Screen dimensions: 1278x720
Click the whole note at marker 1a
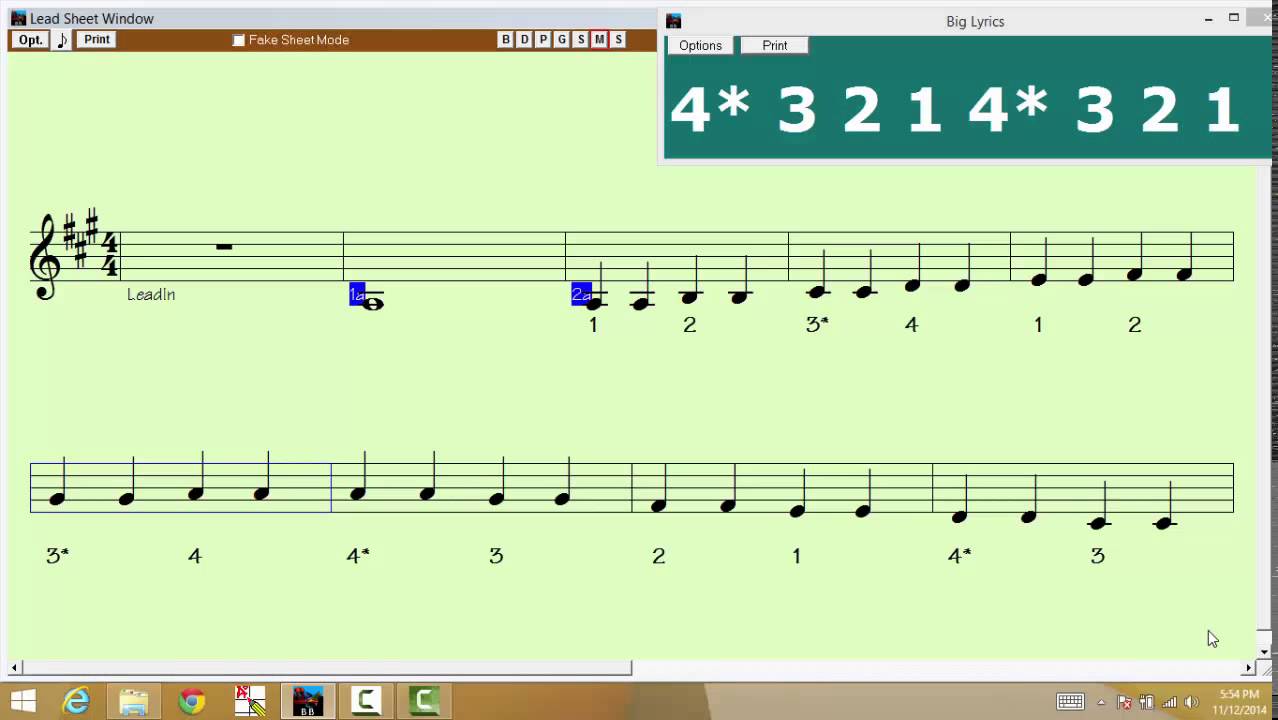click(x=373, y=303)
